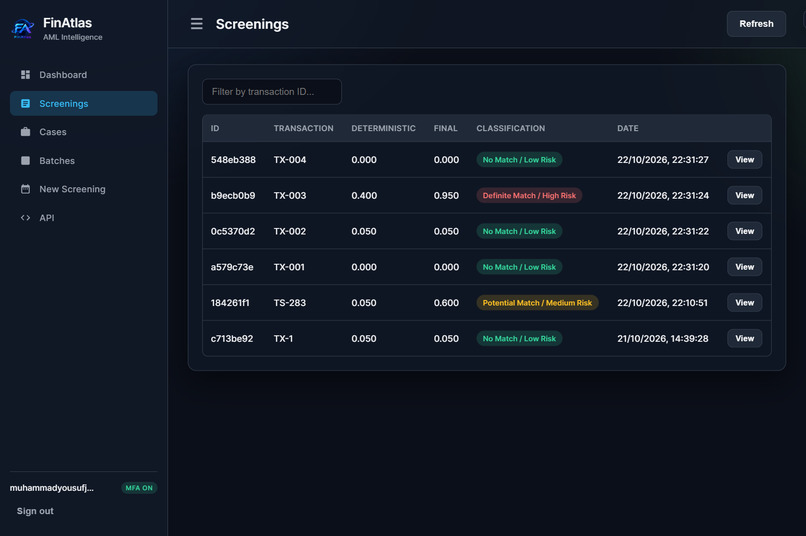806x536 pixels.
Task: Click date 21/10/2026, 14:39:28
Action: (x=663, y=338)
